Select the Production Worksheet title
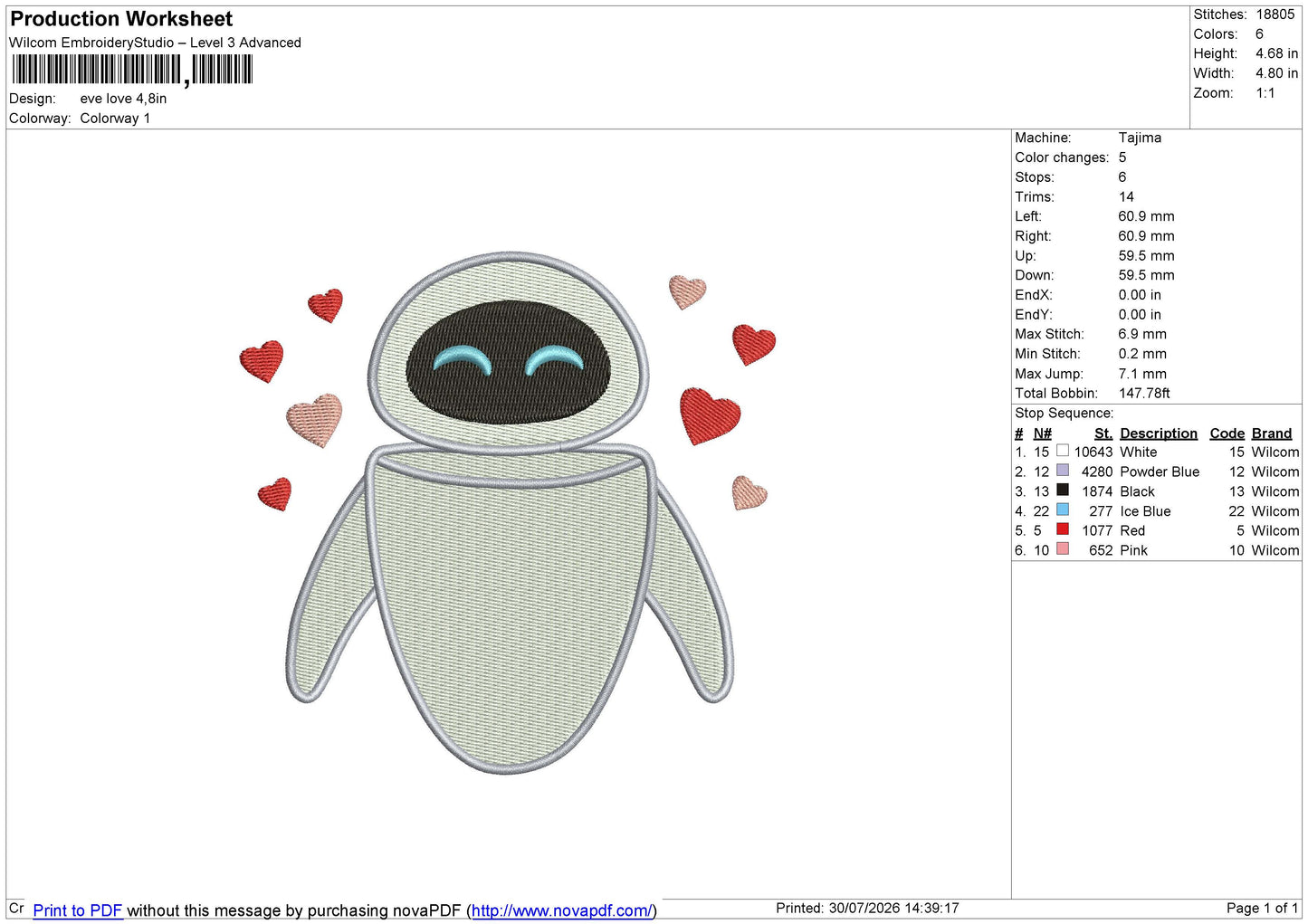 coord(121,19)
